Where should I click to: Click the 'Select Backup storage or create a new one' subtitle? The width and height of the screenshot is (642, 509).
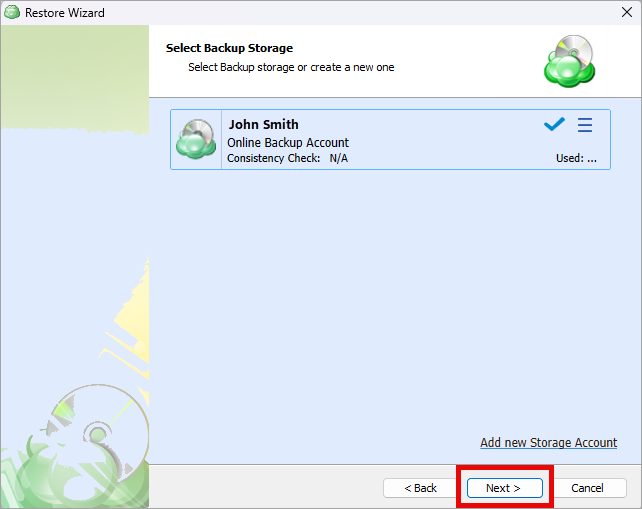[291, 67]
